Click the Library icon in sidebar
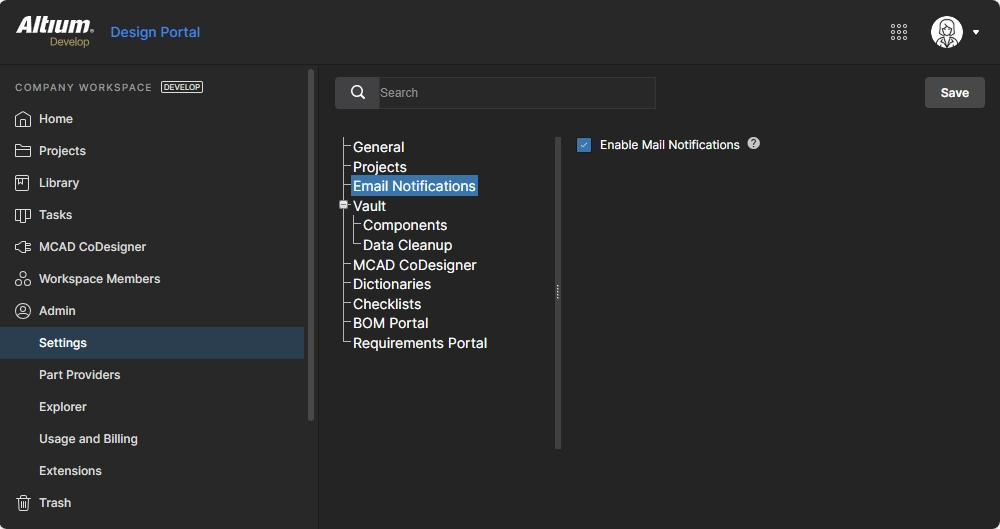 tap(23, 183)
